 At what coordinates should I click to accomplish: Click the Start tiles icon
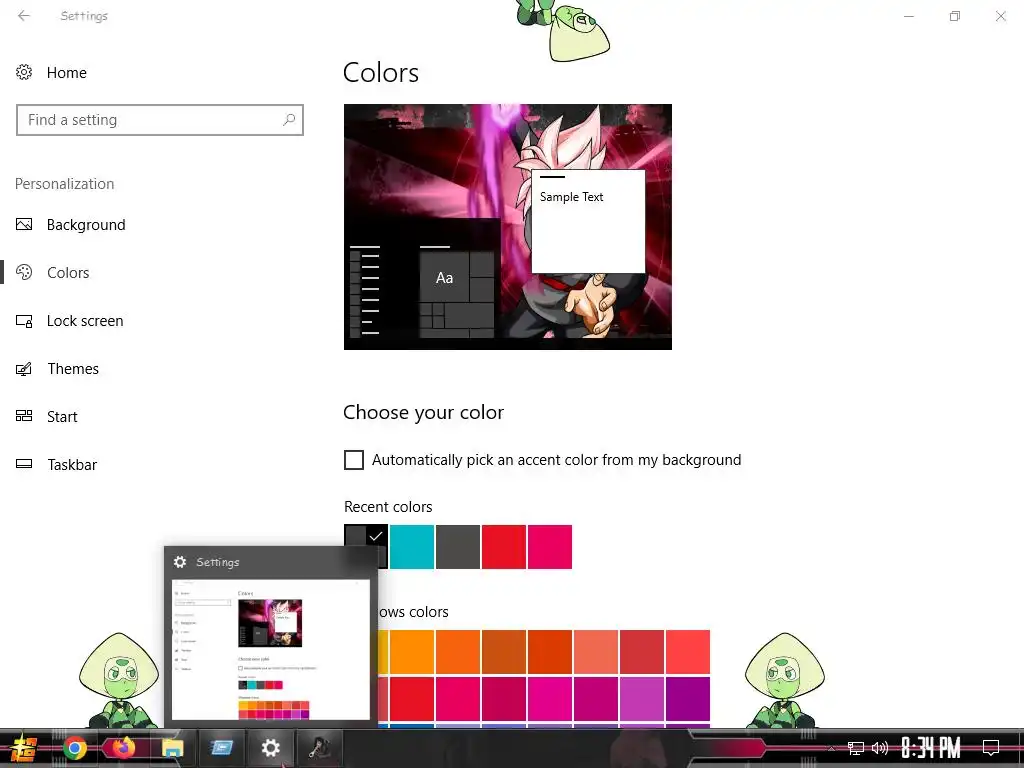[24, 416]
